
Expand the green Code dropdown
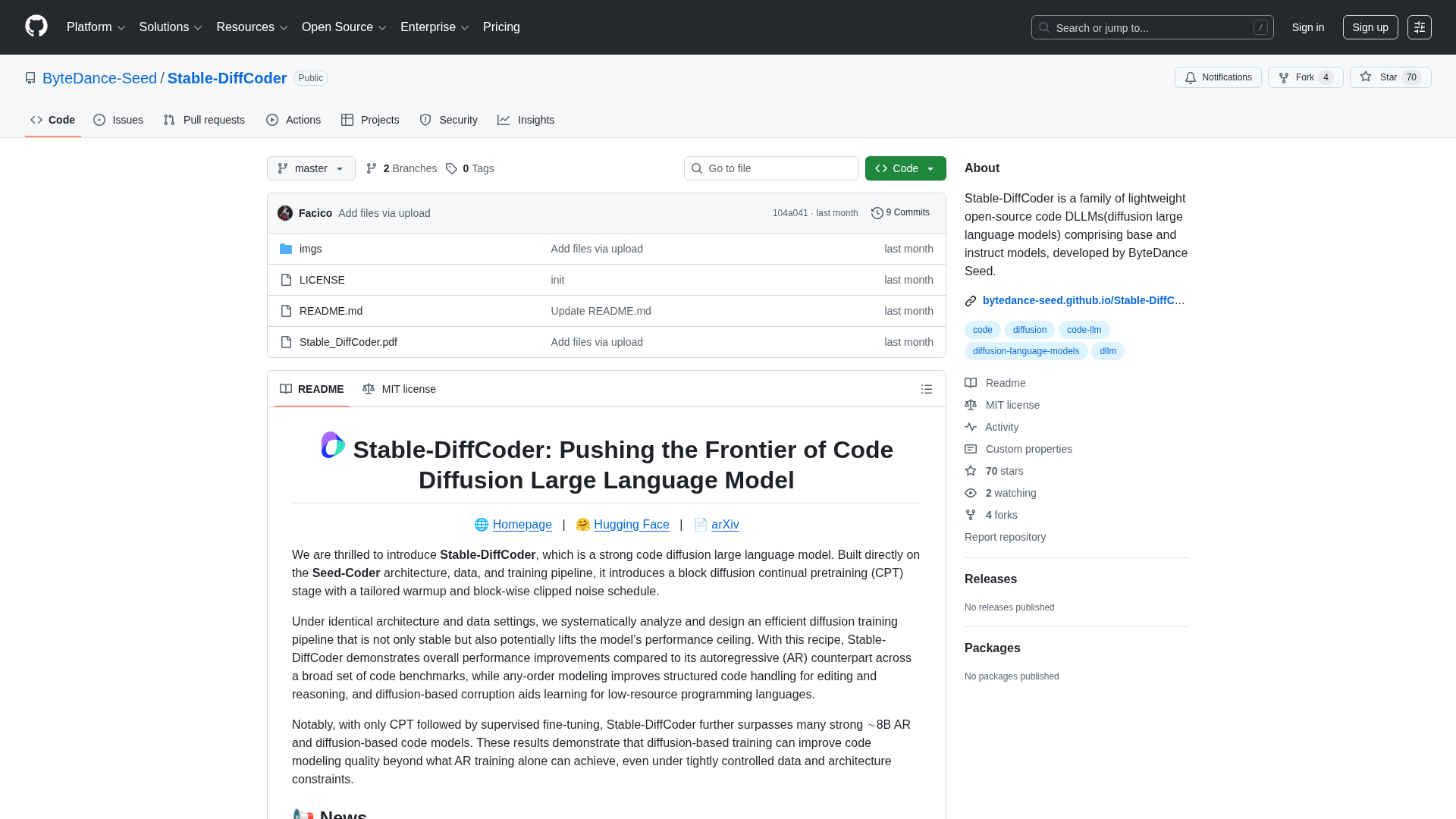click(x=905, y=168)
